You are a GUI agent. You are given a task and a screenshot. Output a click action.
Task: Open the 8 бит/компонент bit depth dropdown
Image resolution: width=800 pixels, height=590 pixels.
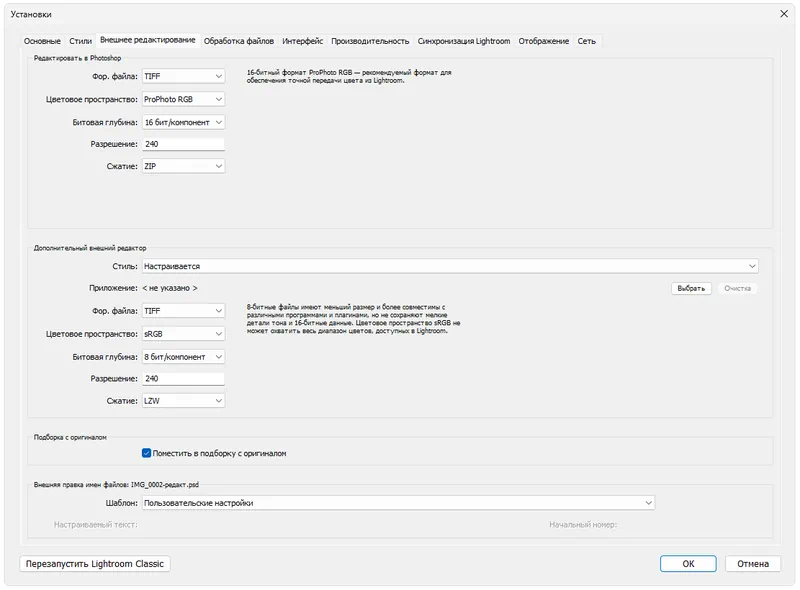point(183,357)
